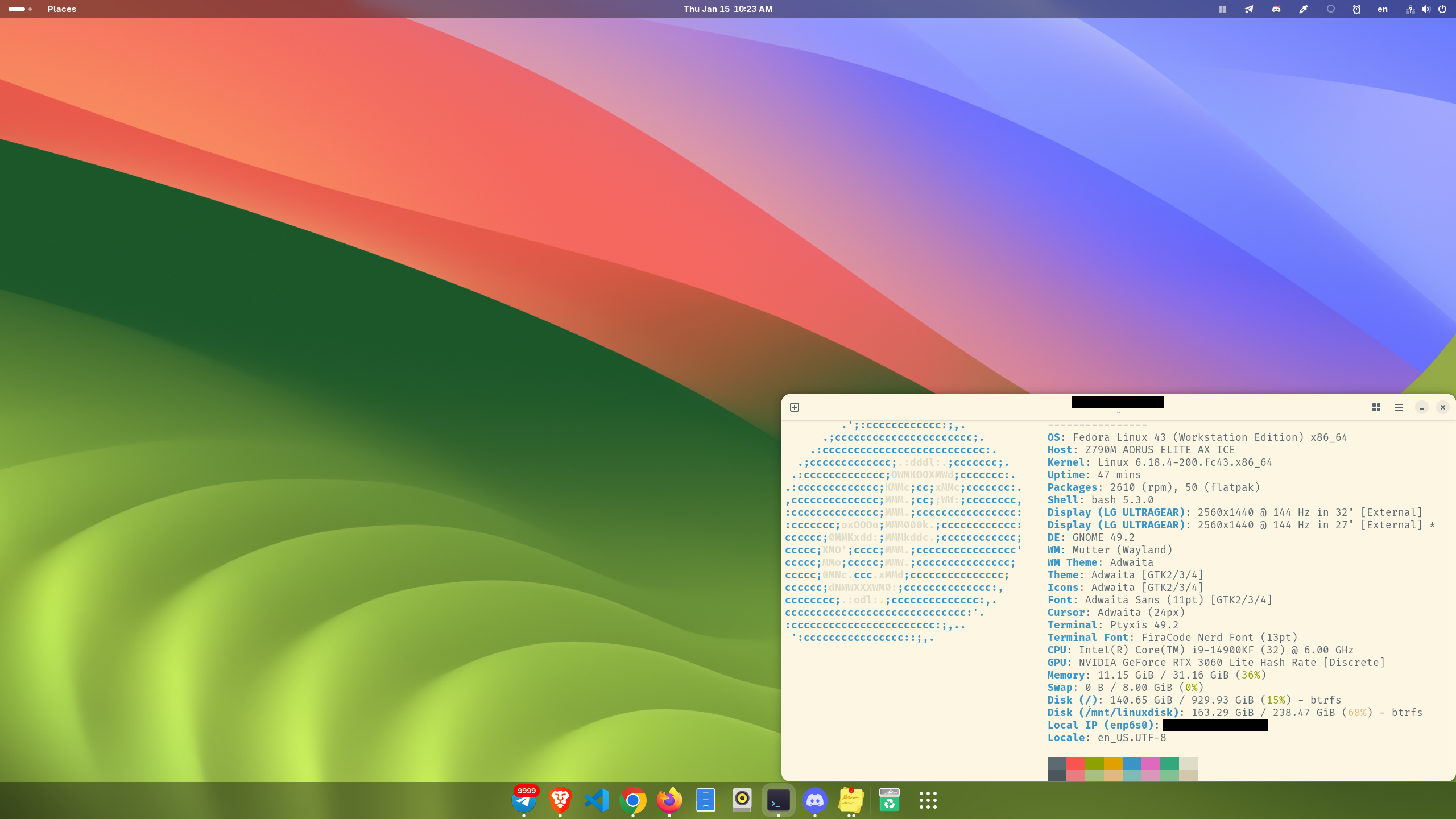Click the alarm clock indicator
The width and height of the screenshot is (1456, 819).
coord(1356,9)
